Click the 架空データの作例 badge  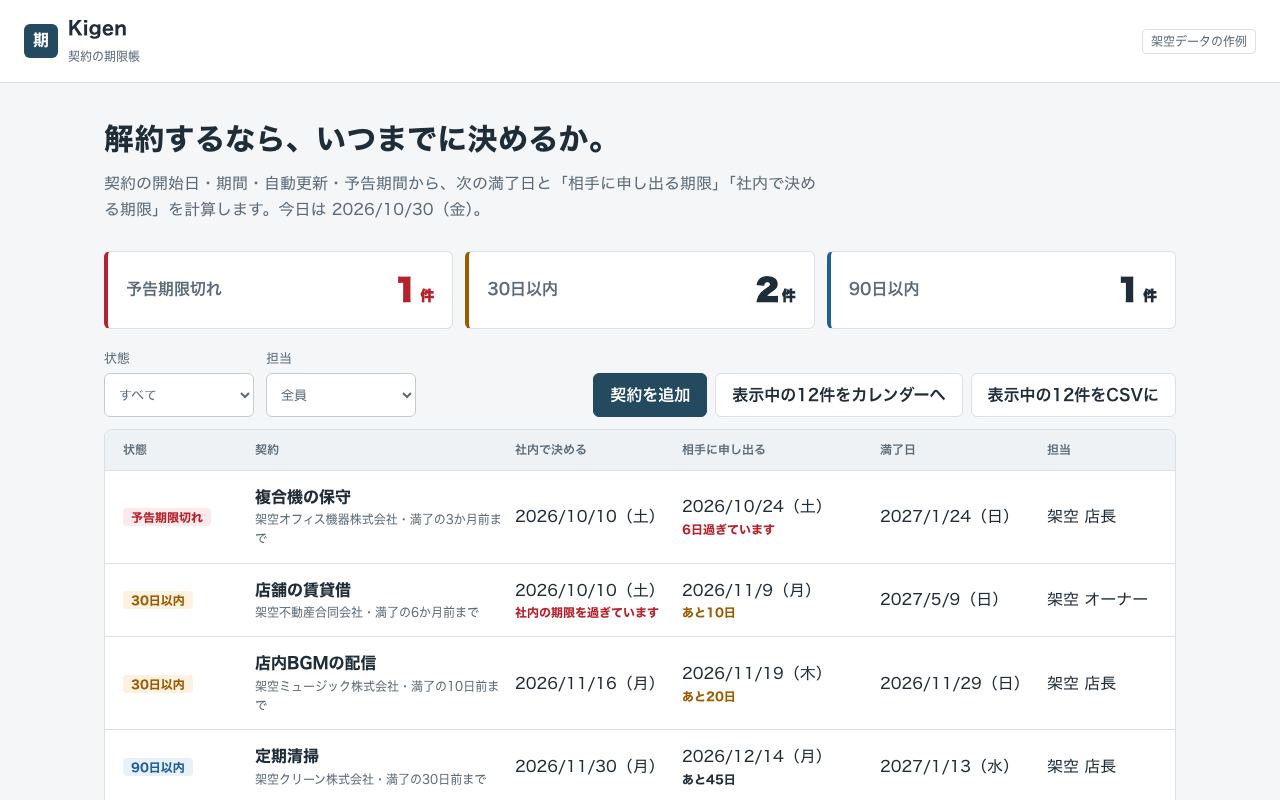tap(1199, 41)
